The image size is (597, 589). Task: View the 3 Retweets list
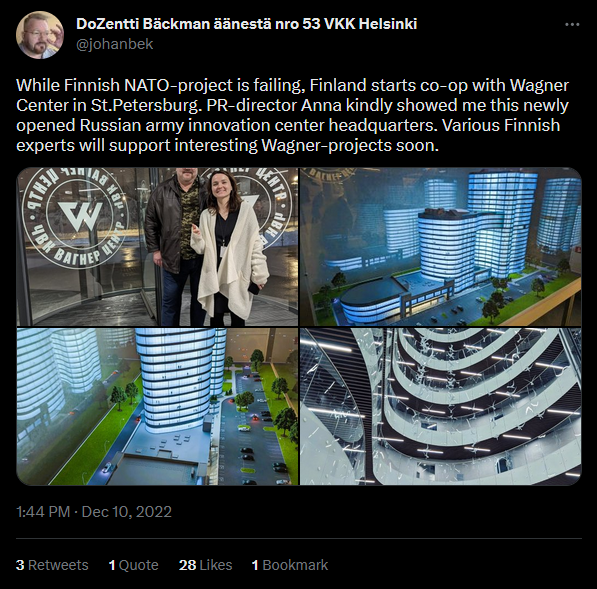coord(52,565)
